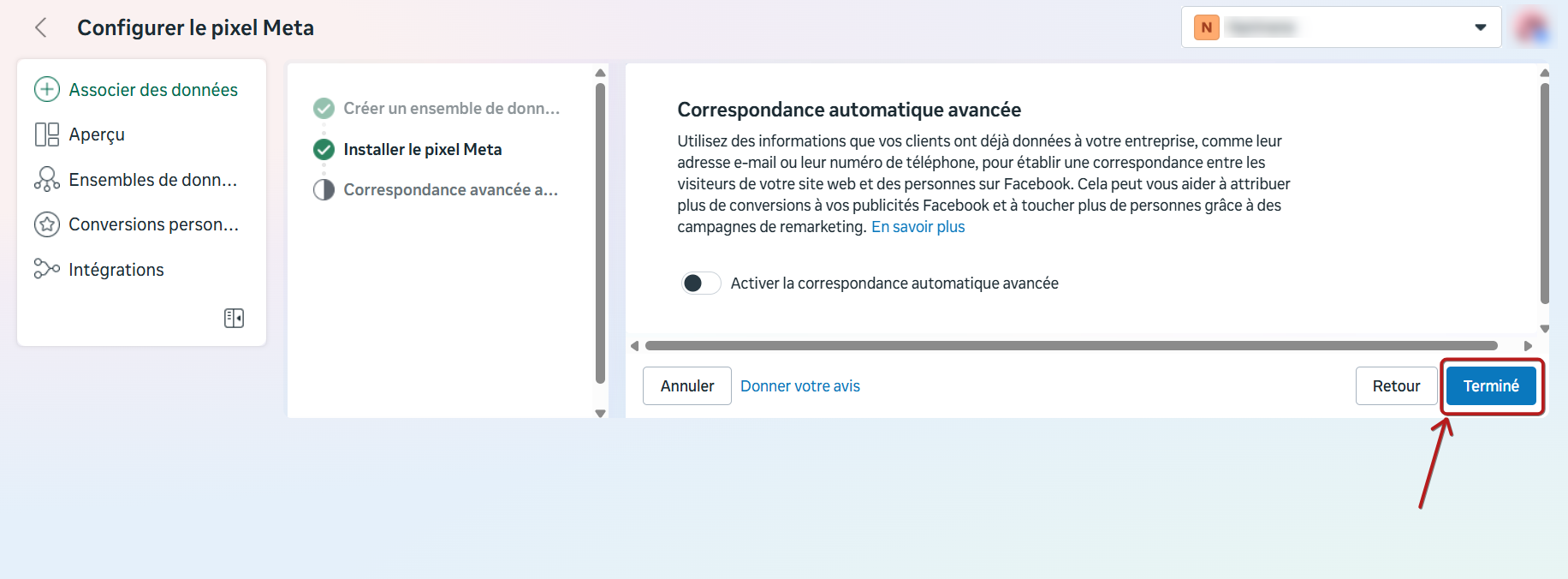Image resolution: width=1568 pixels, height=579 pixels.
Task: Click the content panel scroll up arrow
Action: [x=1545, y=73]
